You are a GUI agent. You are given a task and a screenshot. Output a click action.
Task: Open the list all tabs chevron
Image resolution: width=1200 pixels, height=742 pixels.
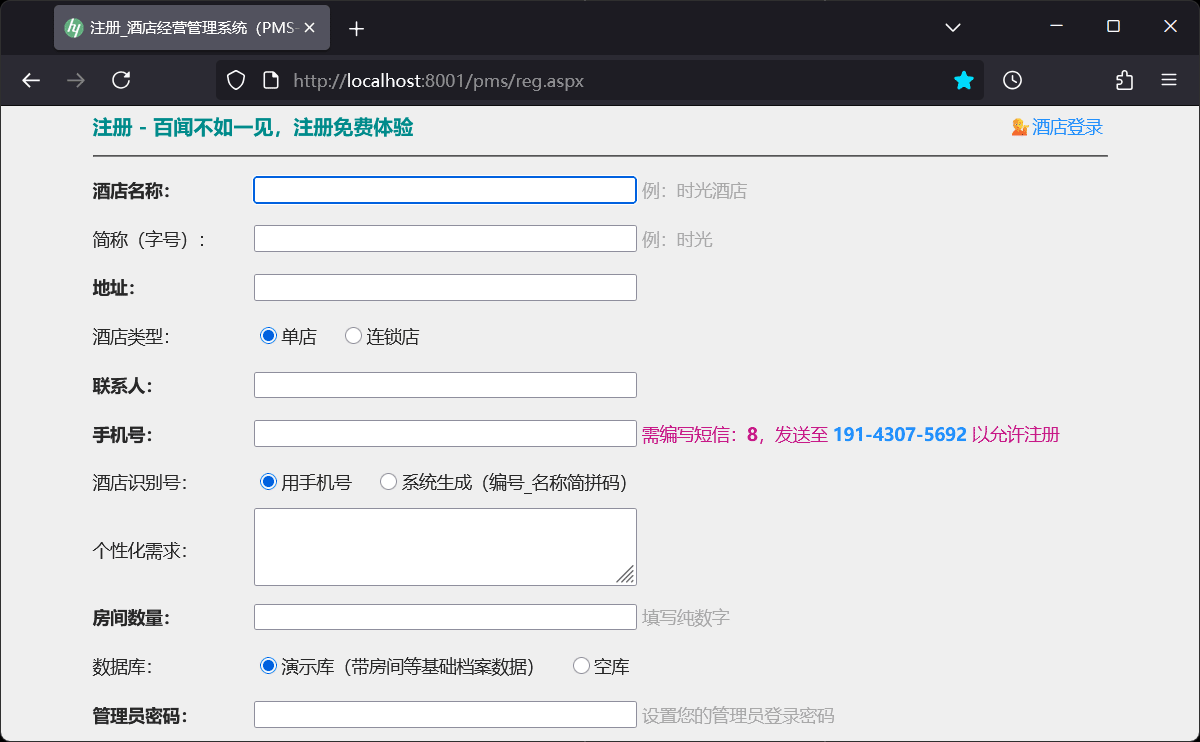pyautogui.click(x=951, y=27)
